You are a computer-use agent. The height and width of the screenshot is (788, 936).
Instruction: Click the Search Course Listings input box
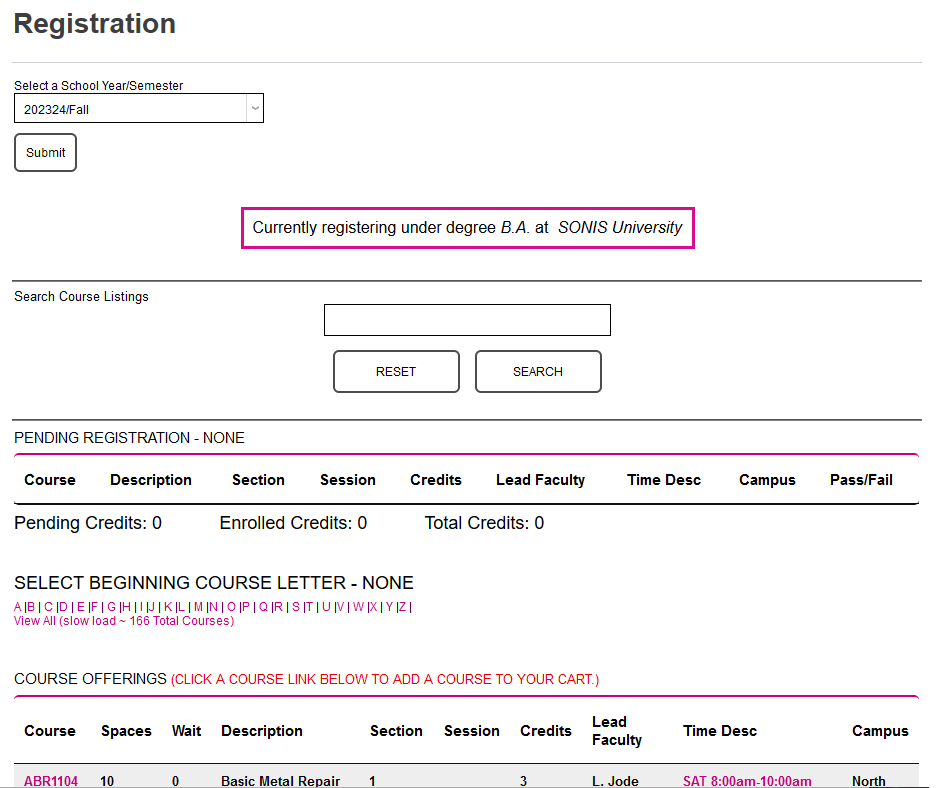[x=466, y=319]
